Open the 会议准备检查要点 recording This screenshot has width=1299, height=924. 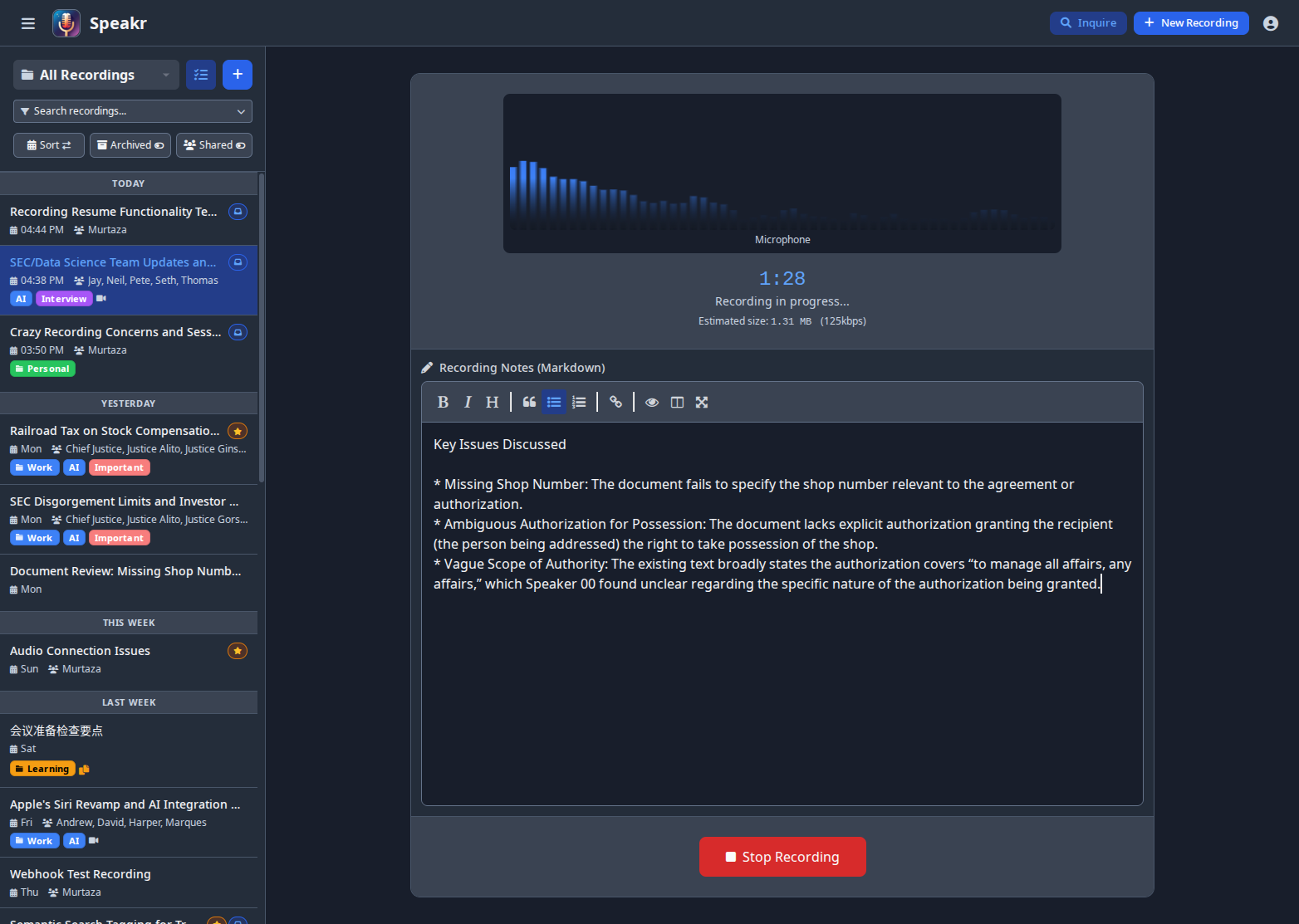(x=129, y=750)
